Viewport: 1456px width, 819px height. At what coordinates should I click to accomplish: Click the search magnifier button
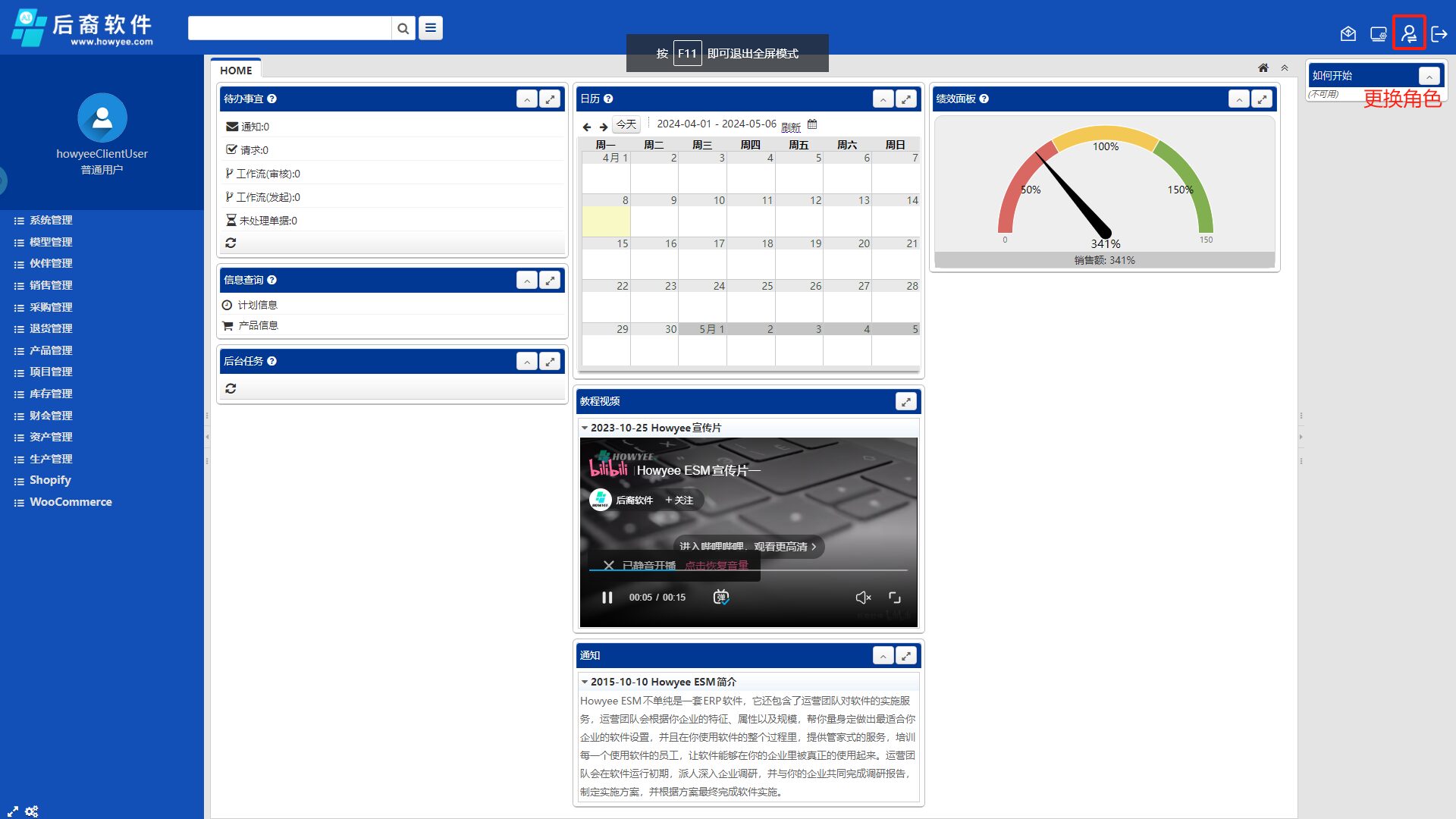click(403, 29)
